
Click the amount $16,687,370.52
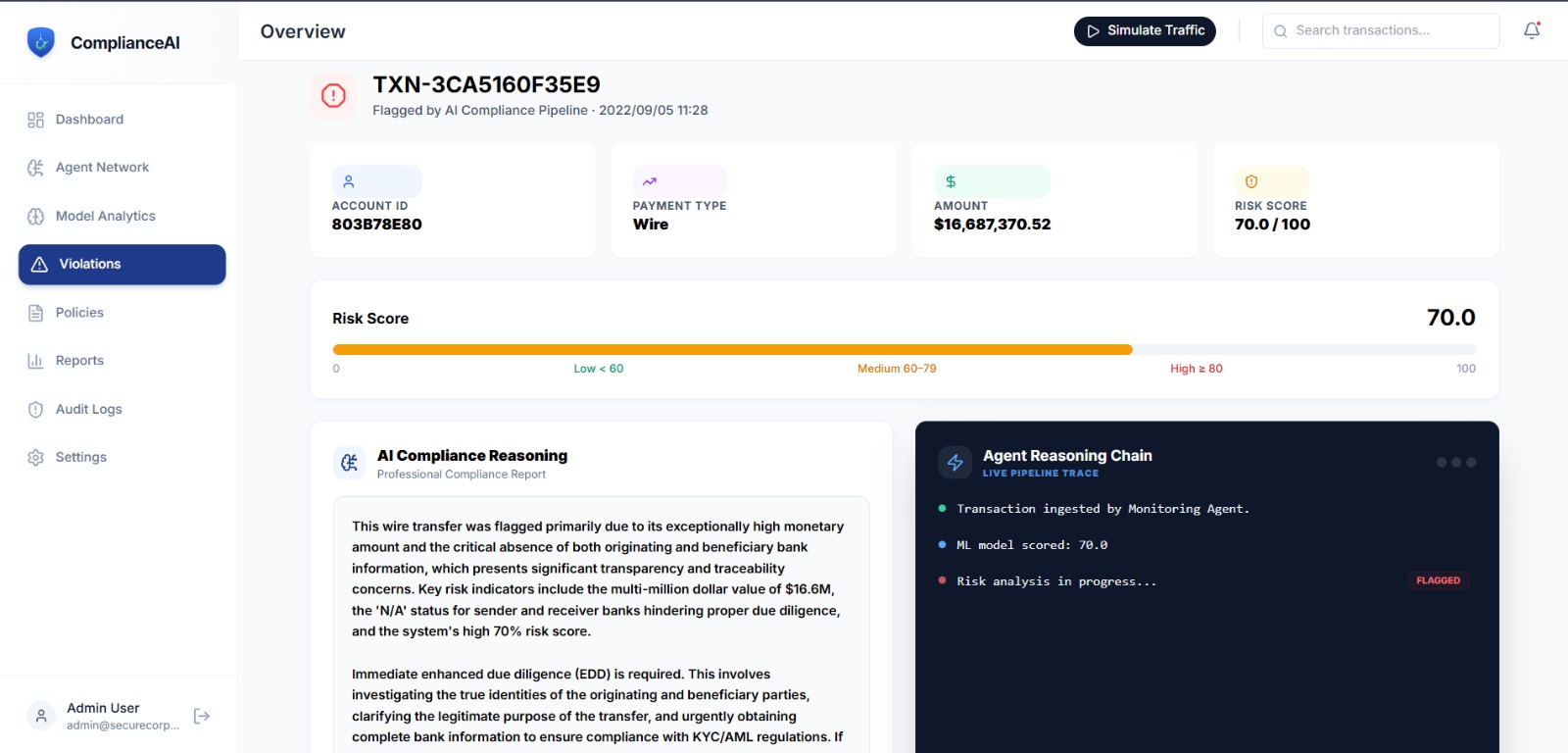[x=992, y=225]
